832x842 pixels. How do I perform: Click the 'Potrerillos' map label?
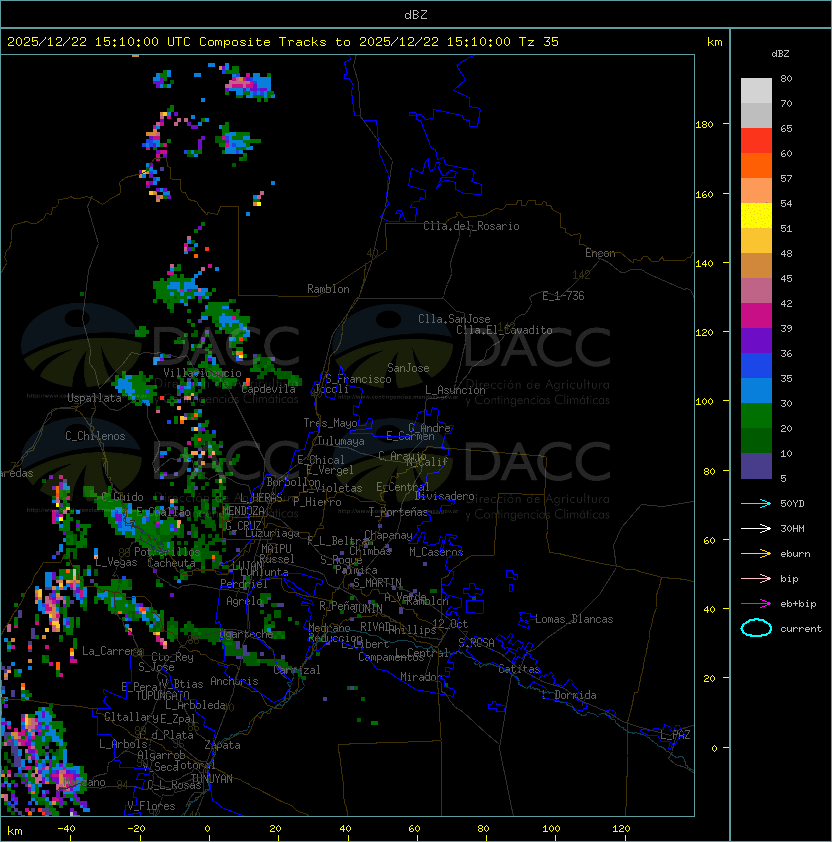click(x=167, y=552)
